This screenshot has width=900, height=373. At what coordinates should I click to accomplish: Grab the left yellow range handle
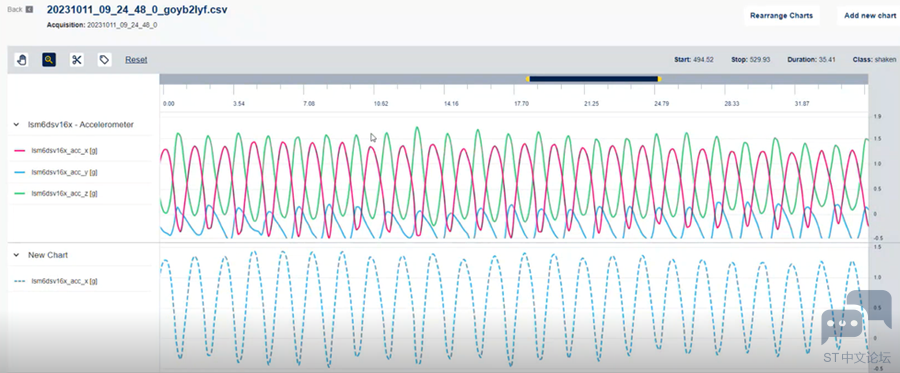(527, 79)
